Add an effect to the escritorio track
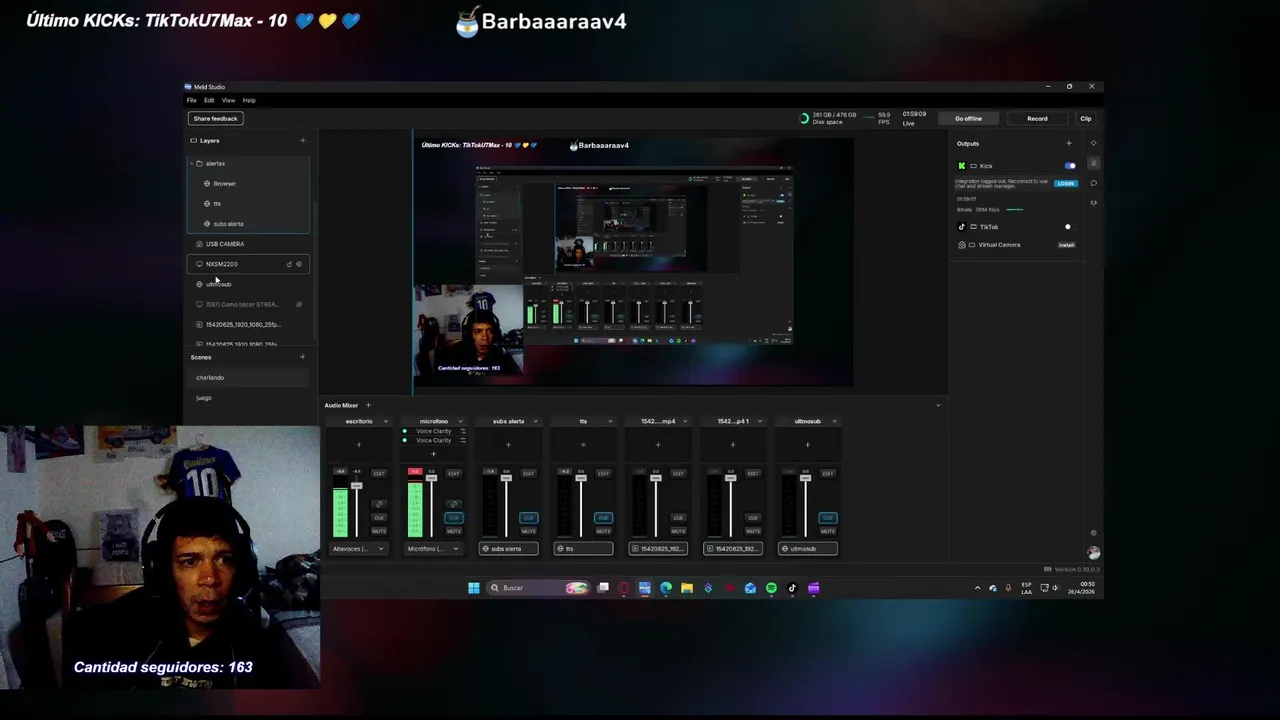This screenshot has height=720, width=1280. [359, 445]
